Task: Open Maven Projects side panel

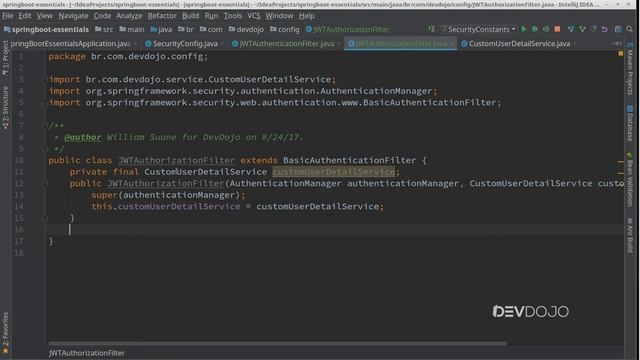Action: coord(630,69)
